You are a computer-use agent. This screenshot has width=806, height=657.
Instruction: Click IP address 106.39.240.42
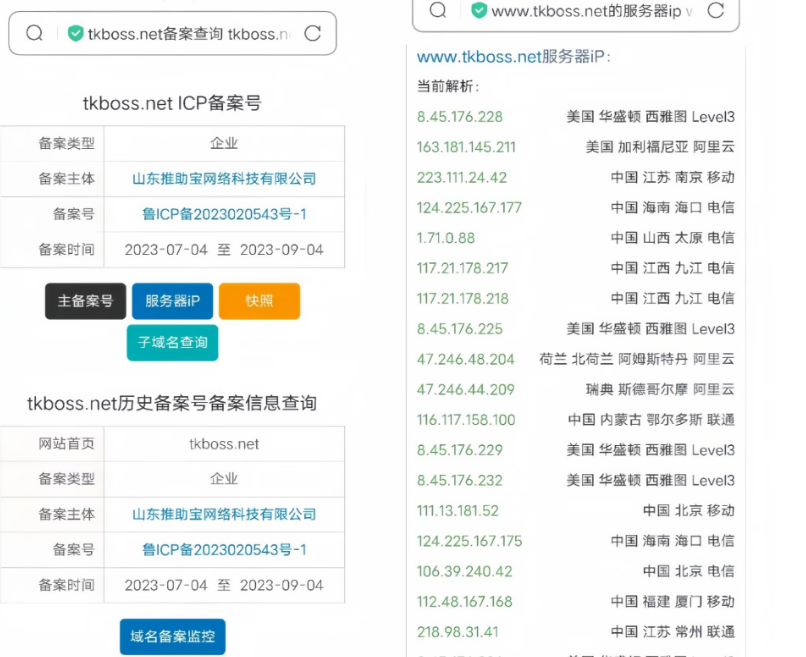coord(464,572)
